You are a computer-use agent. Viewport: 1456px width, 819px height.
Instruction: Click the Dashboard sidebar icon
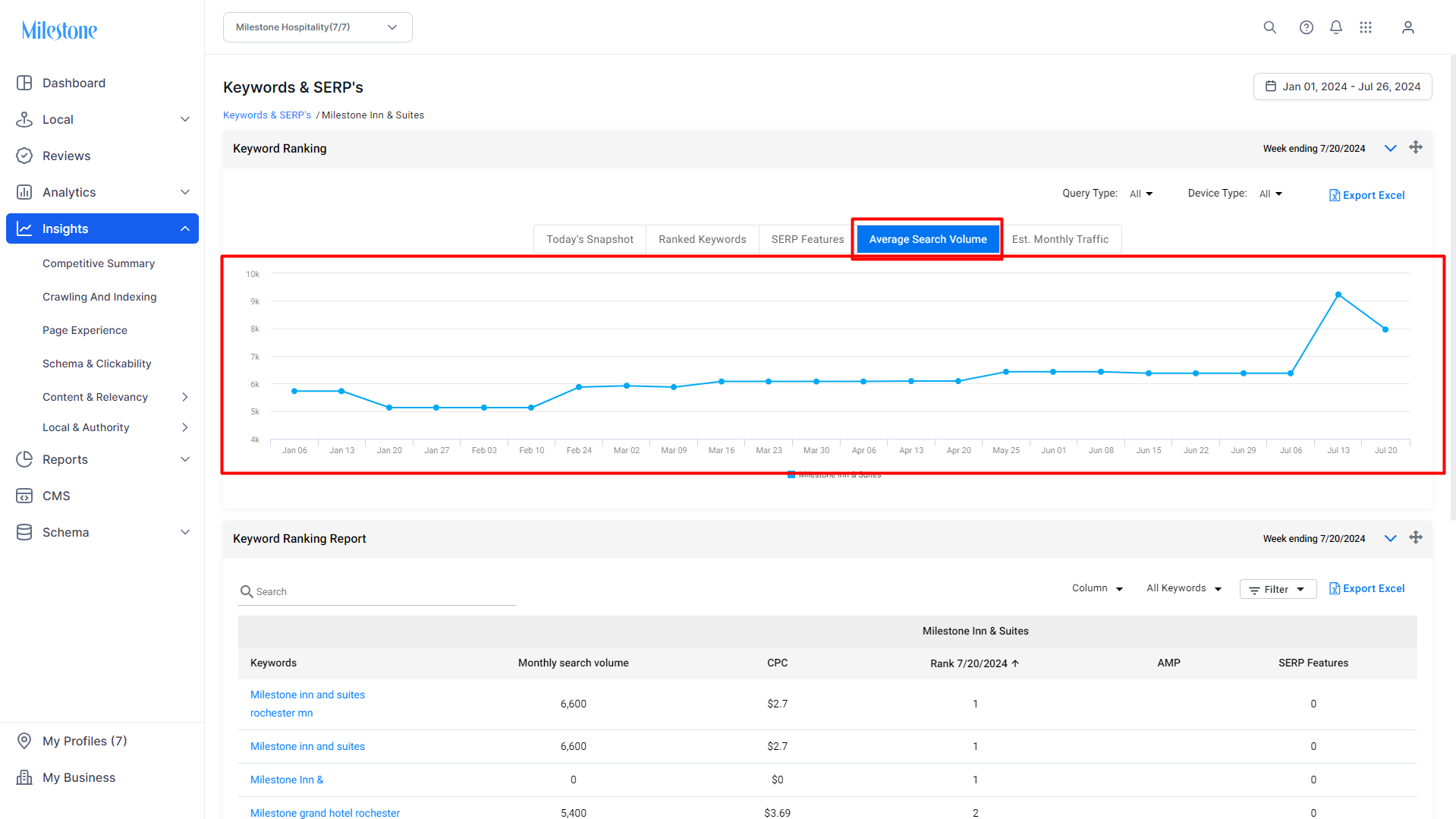[x=24, y=83]
